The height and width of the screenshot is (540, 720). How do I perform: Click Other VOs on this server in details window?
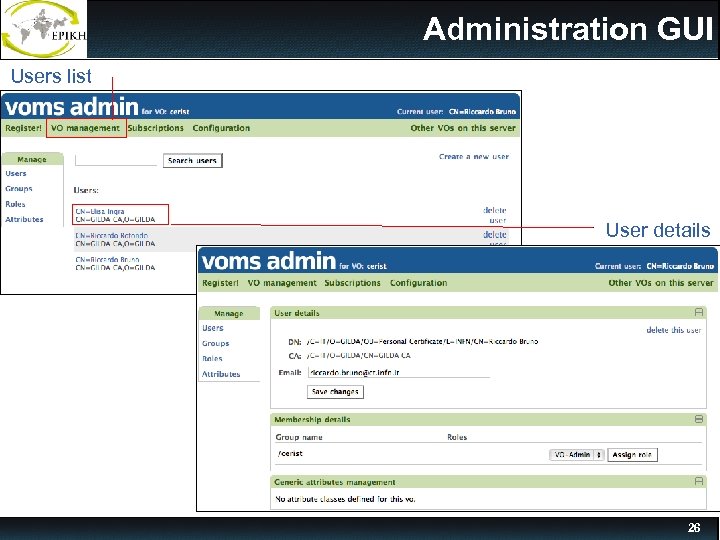tap(661, 283)
